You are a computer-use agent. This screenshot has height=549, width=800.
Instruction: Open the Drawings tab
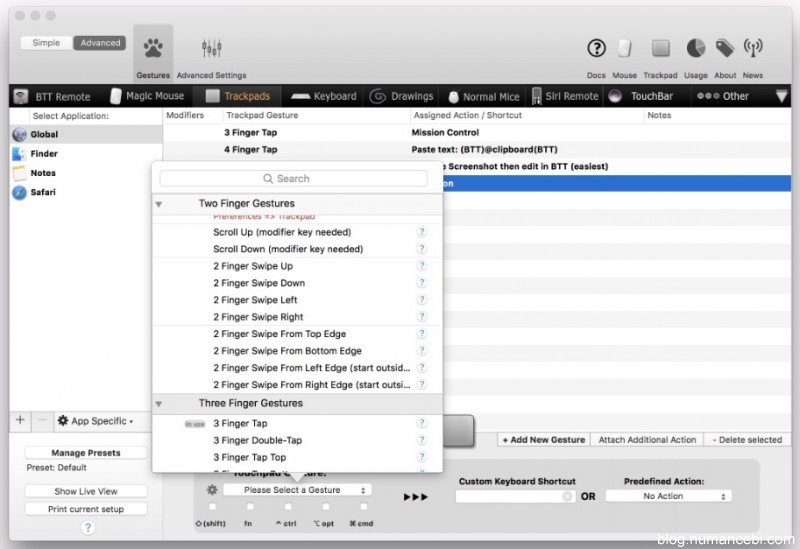tap(402, 96)
